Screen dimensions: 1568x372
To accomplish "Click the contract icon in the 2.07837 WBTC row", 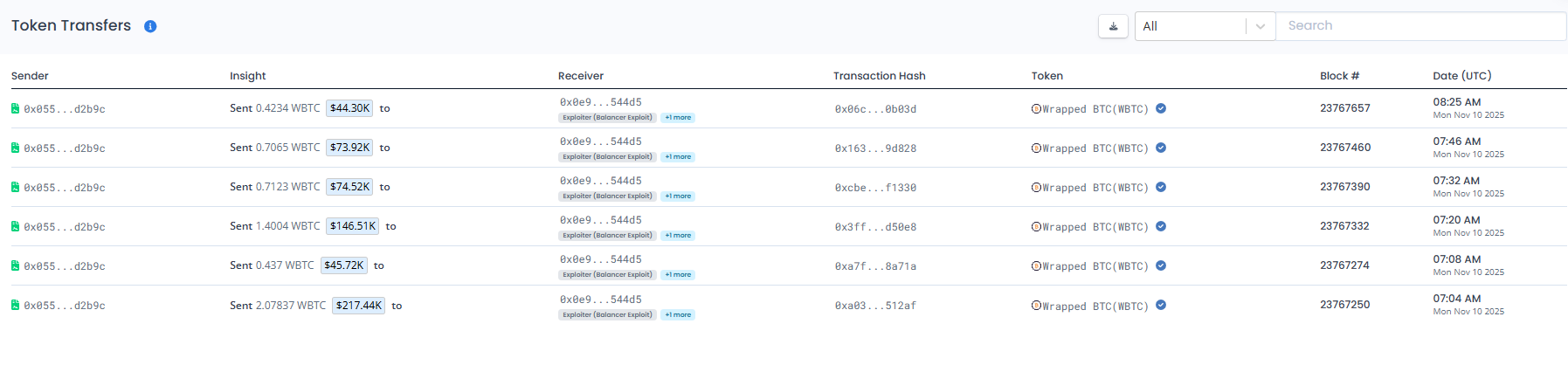I will click(x=15, y=305).
